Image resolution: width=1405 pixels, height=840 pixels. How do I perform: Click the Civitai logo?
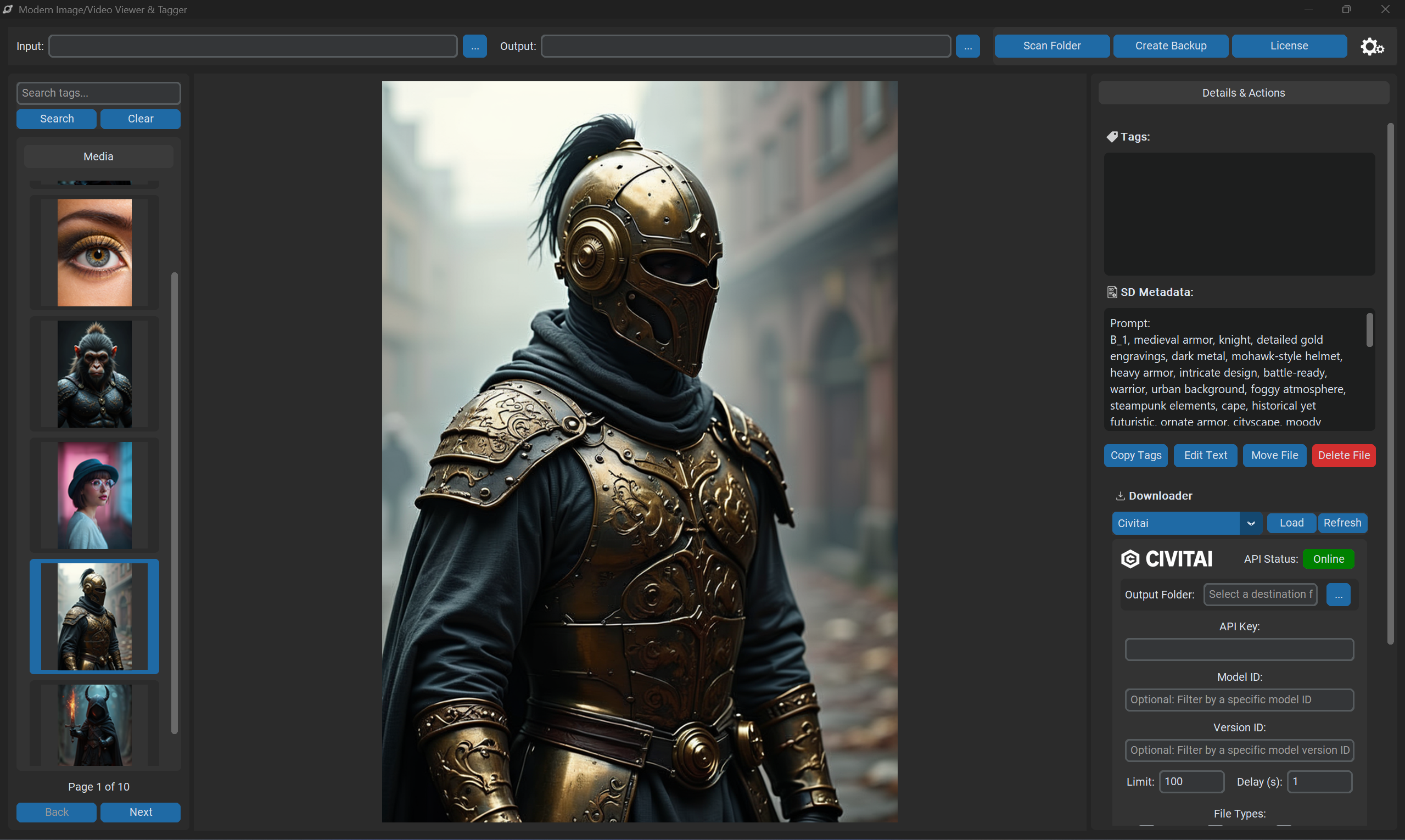[1167, 559]
